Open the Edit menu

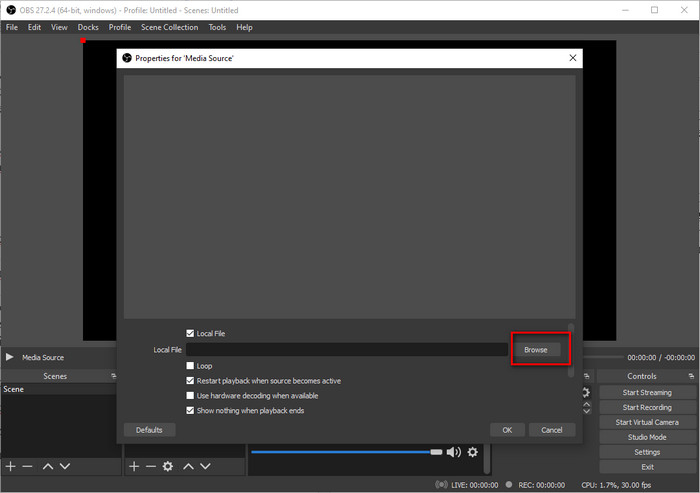point(34,27)
